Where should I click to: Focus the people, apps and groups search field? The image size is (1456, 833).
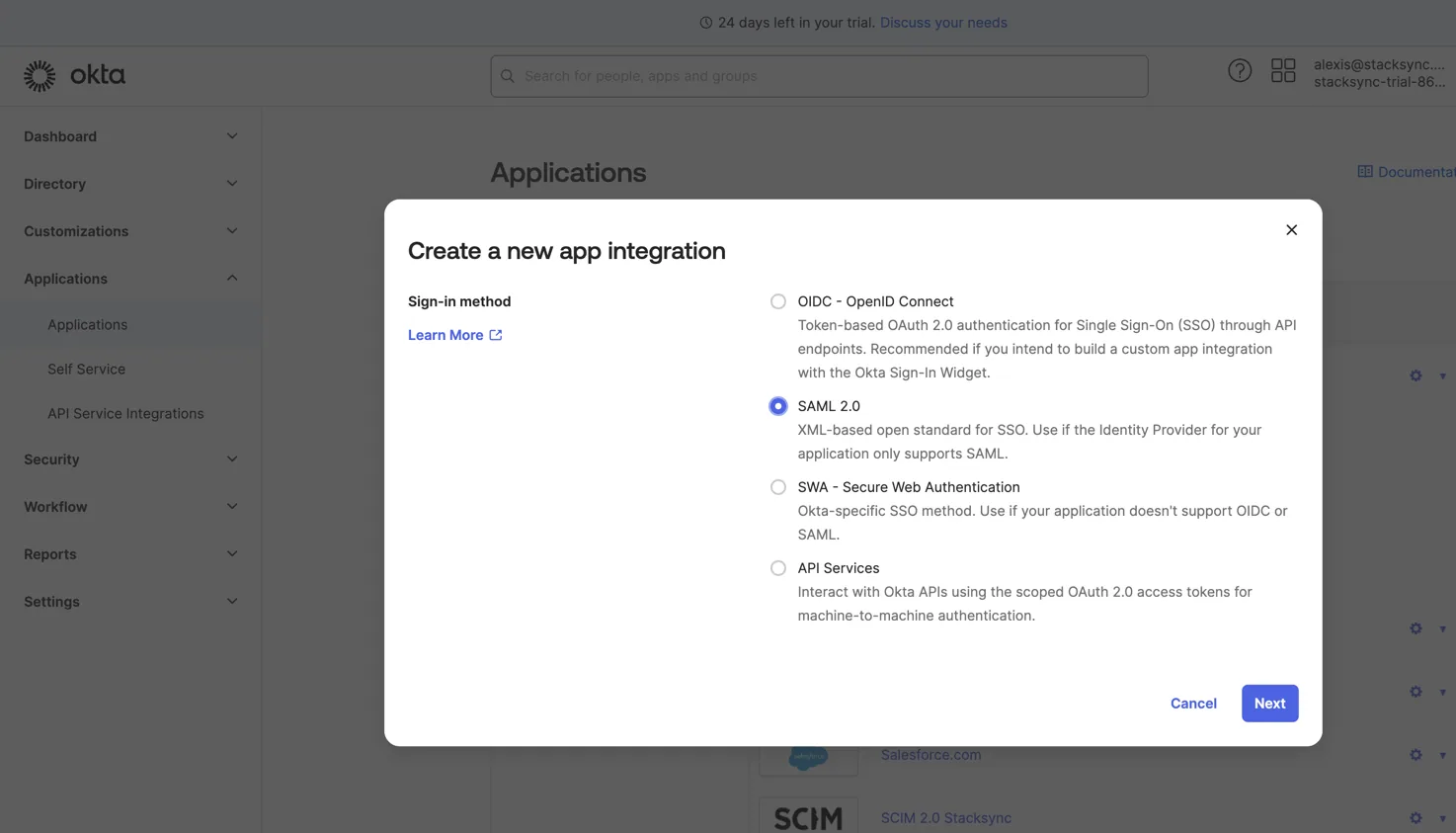(819, 76)
